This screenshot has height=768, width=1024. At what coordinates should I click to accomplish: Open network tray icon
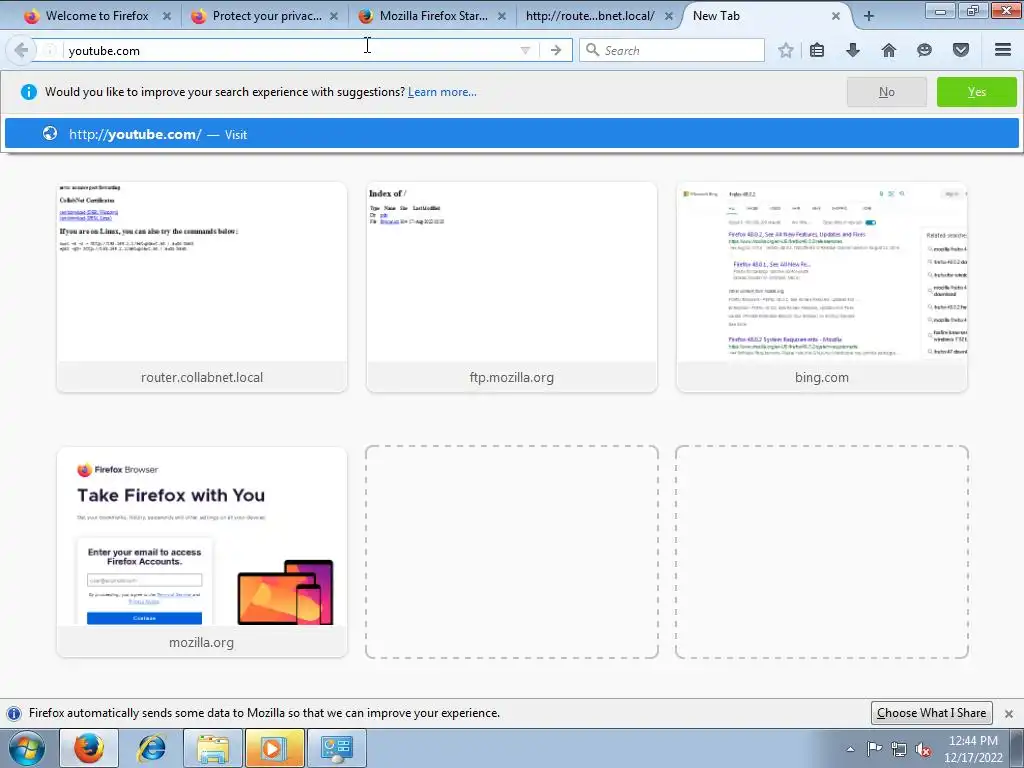coord(899,749)
